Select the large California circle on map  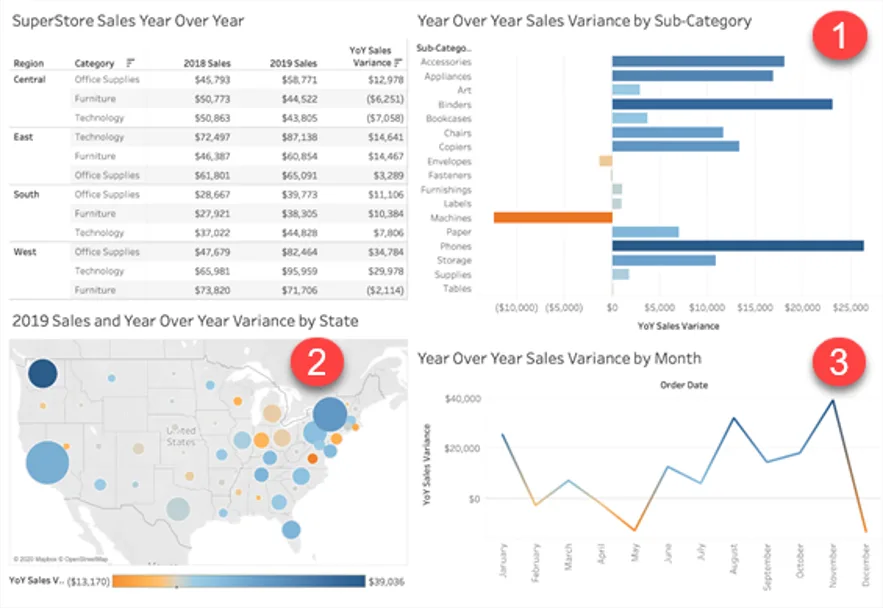click(x=47, y=463)
